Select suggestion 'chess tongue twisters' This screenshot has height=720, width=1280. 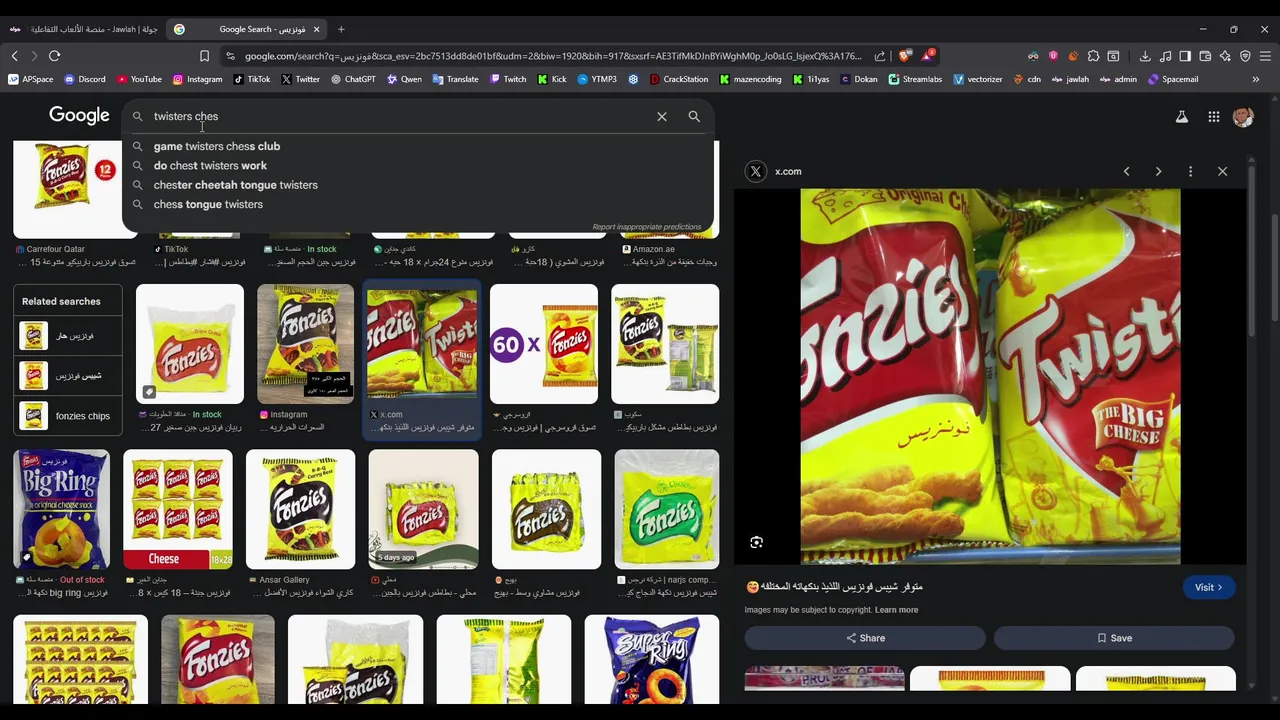(x=419, y=204)
